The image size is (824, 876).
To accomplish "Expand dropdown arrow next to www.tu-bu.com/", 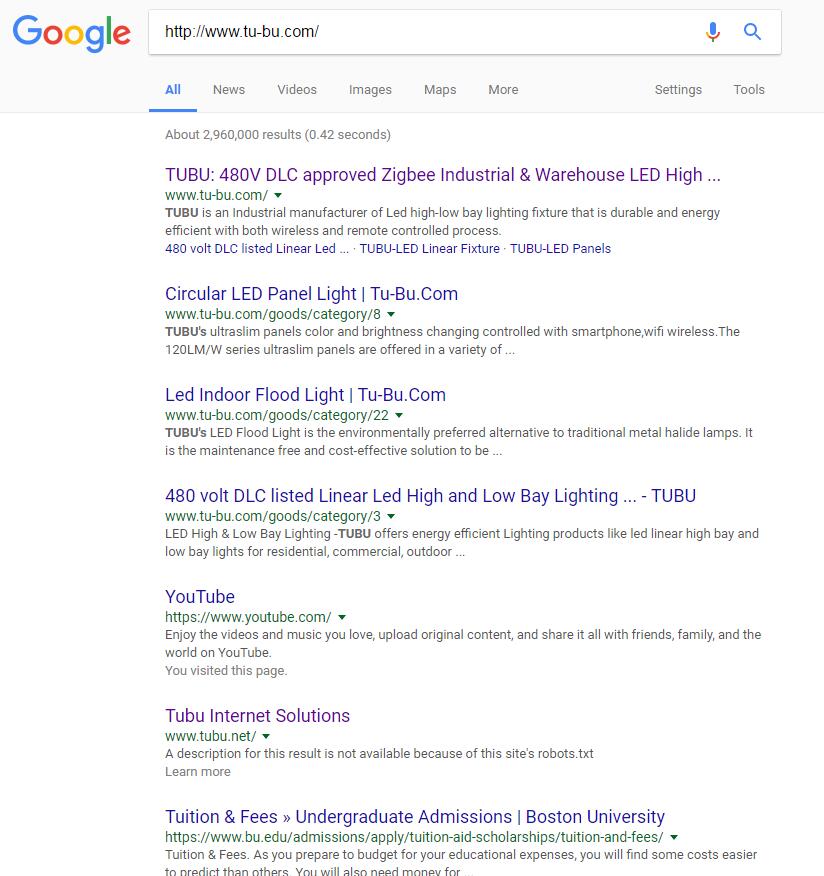I will pos(278,196).
